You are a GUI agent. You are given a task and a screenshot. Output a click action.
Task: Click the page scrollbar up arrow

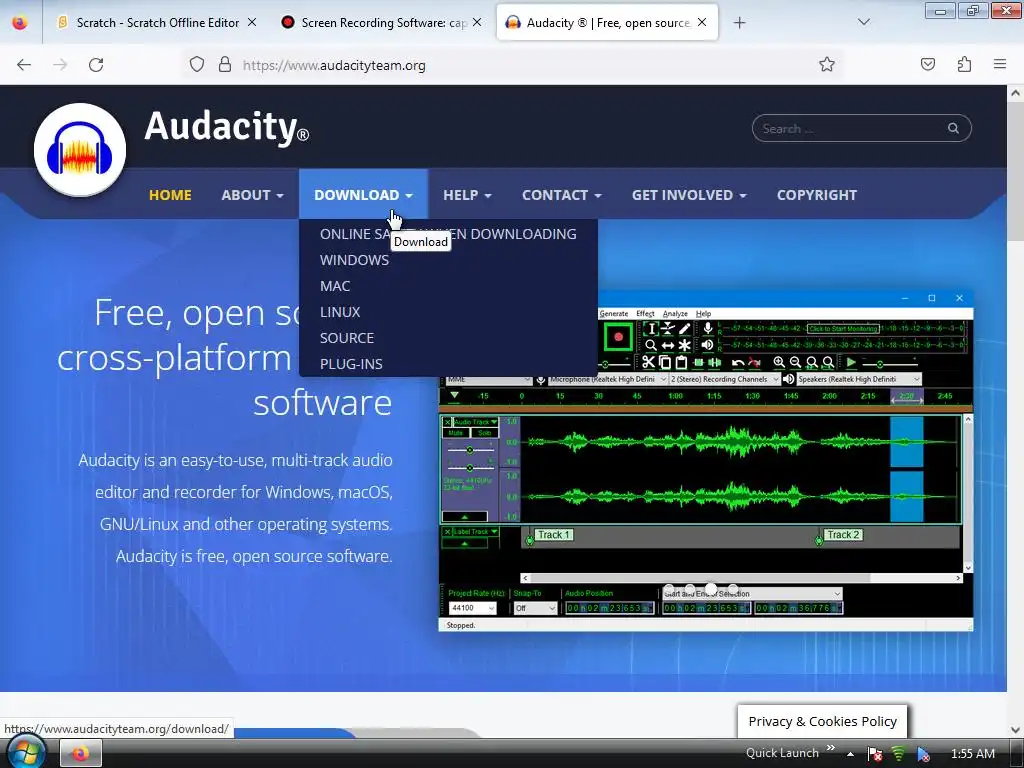pyautogui.click(x=1015, y=93)
